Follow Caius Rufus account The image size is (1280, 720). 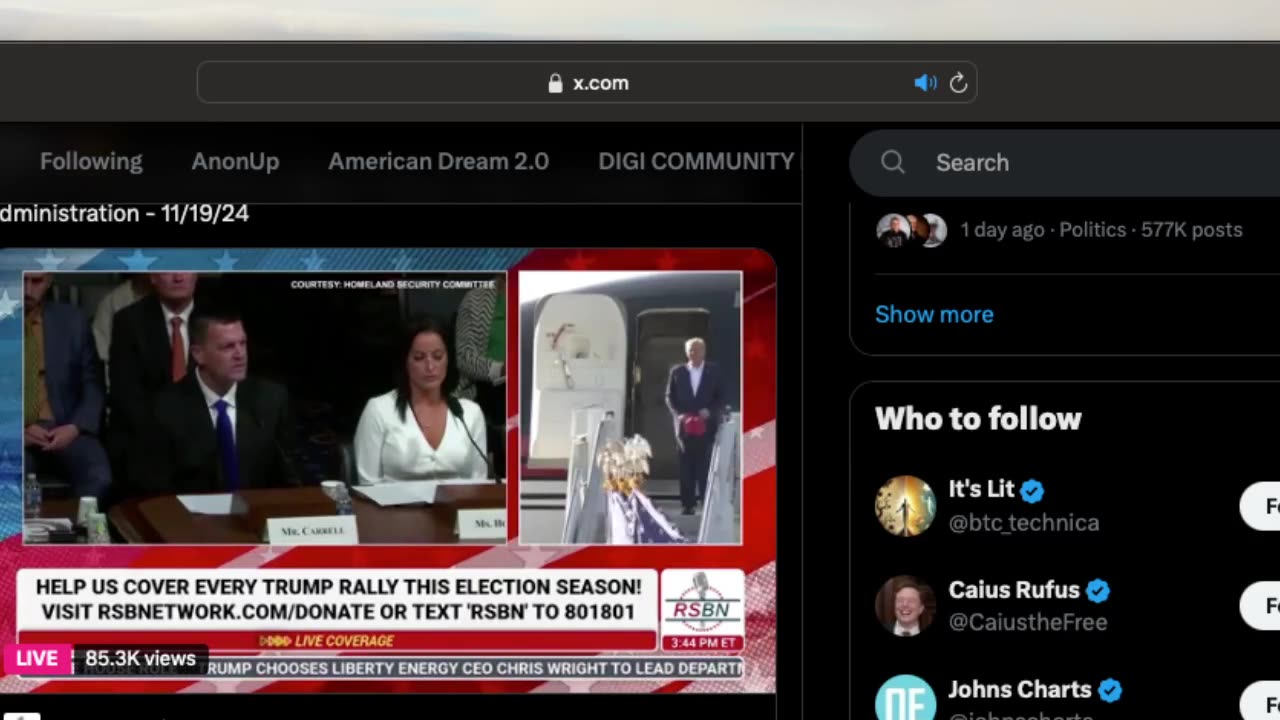[x=1260, y=606]
